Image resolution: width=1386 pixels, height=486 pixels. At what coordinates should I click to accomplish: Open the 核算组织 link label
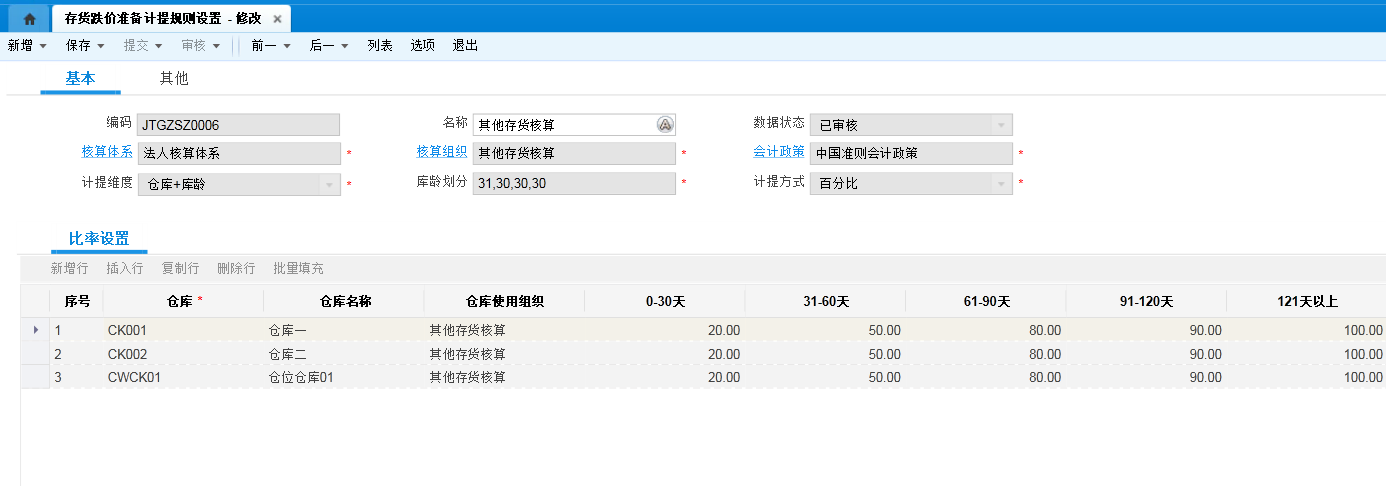[442, 152]
